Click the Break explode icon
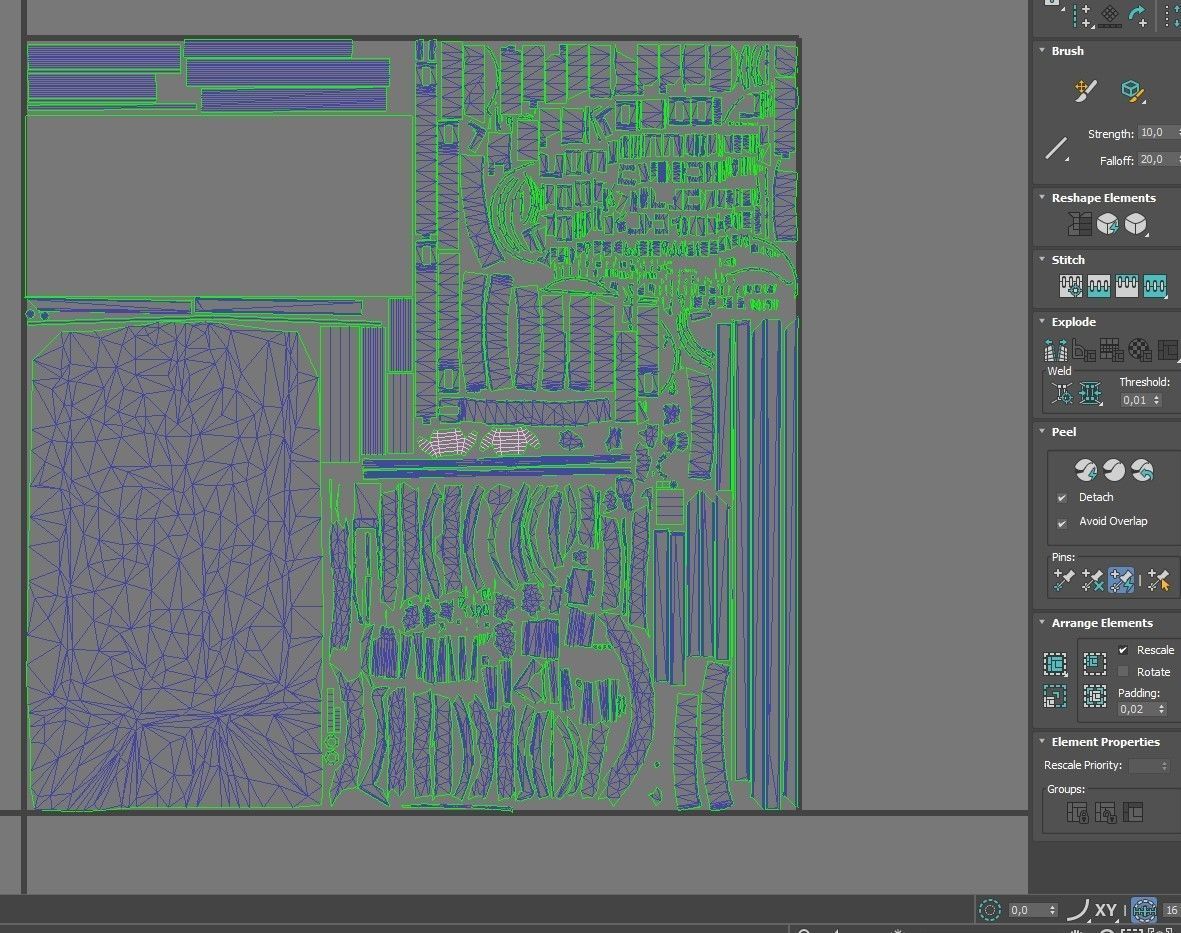1181x933 pixels. 1056,349
